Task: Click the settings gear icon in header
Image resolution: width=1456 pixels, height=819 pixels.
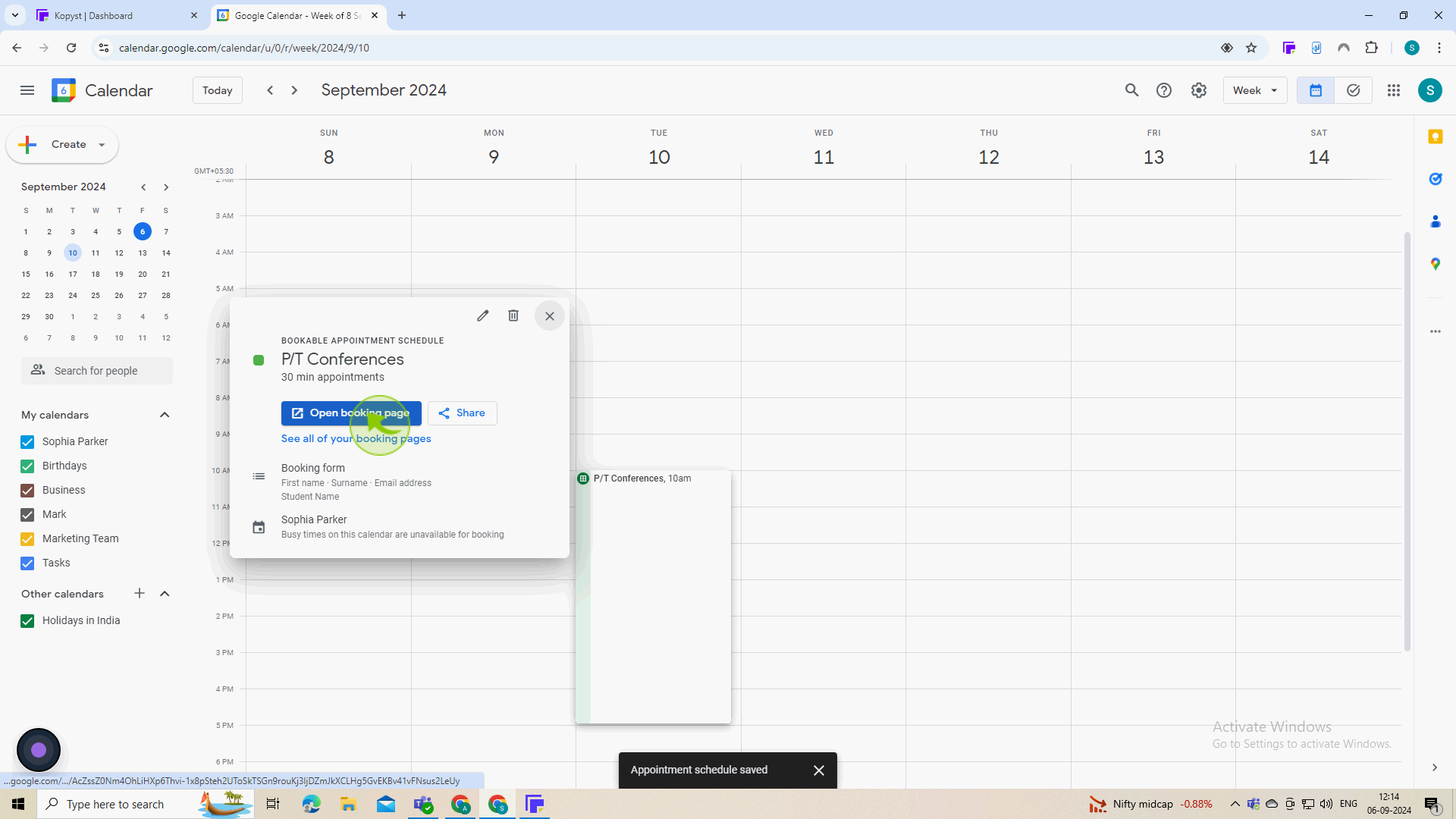Action: coord(1199,90)
